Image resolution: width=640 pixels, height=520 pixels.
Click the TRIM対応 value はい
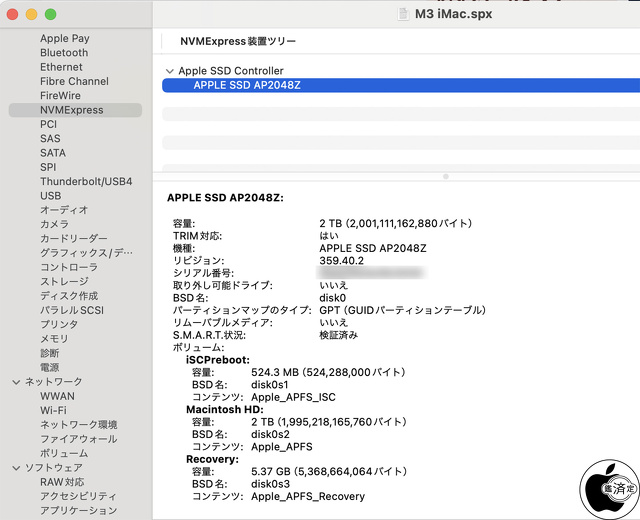329,236
